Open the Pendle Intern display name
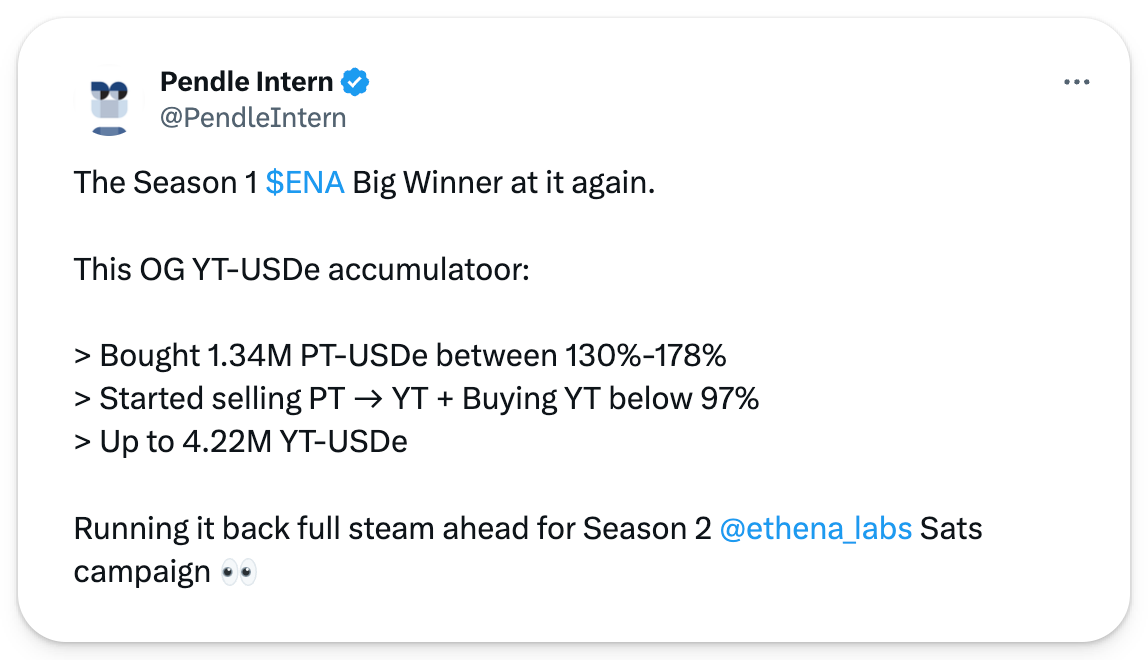This screenshot has width=1148, height=660. click(x=246, y=82)
